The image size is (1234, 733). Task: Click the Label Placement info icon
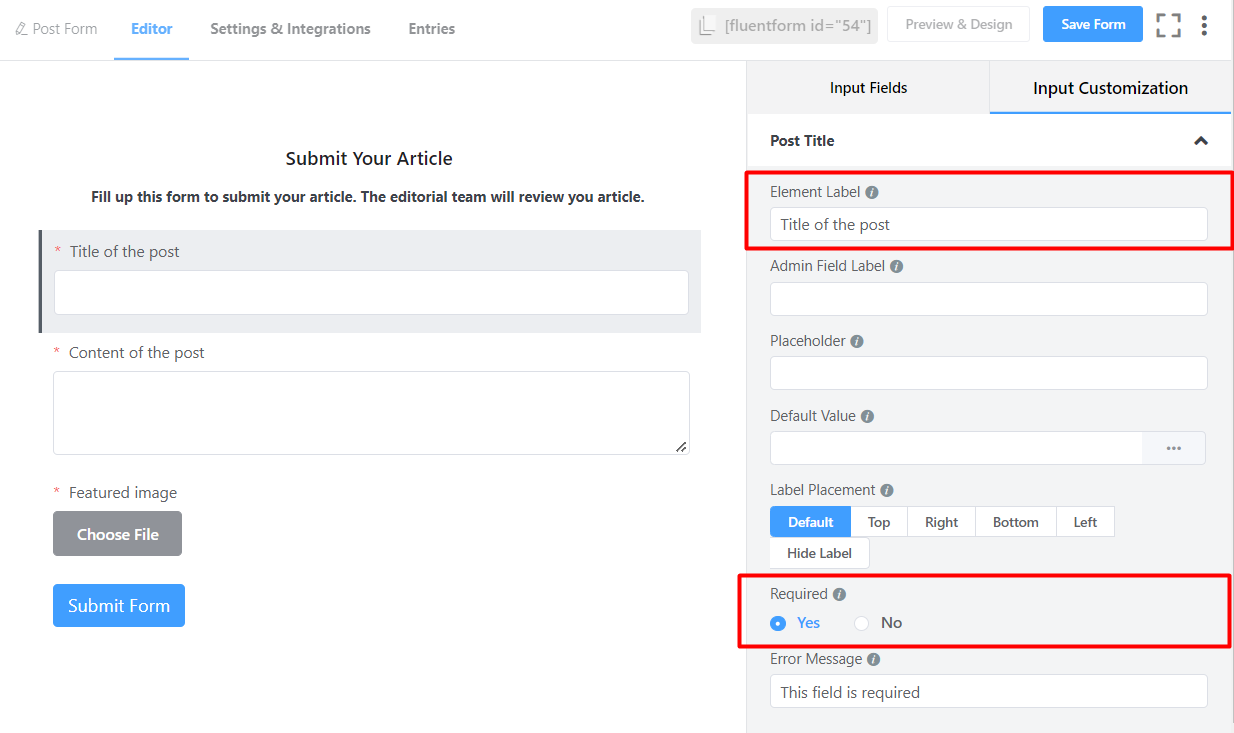886,491
